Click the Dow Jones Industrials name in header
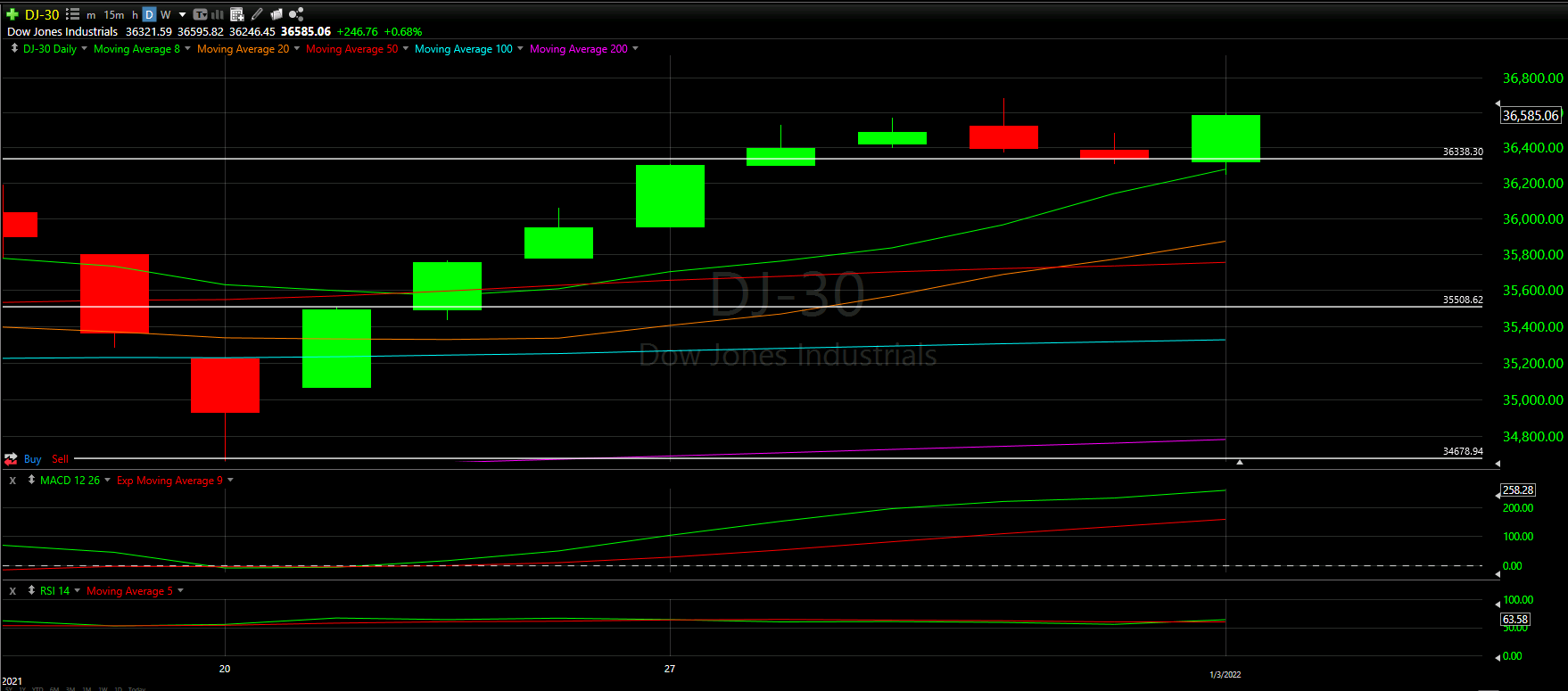Image resolution: width=1568 pixels, height=691 pixels. 62,31
